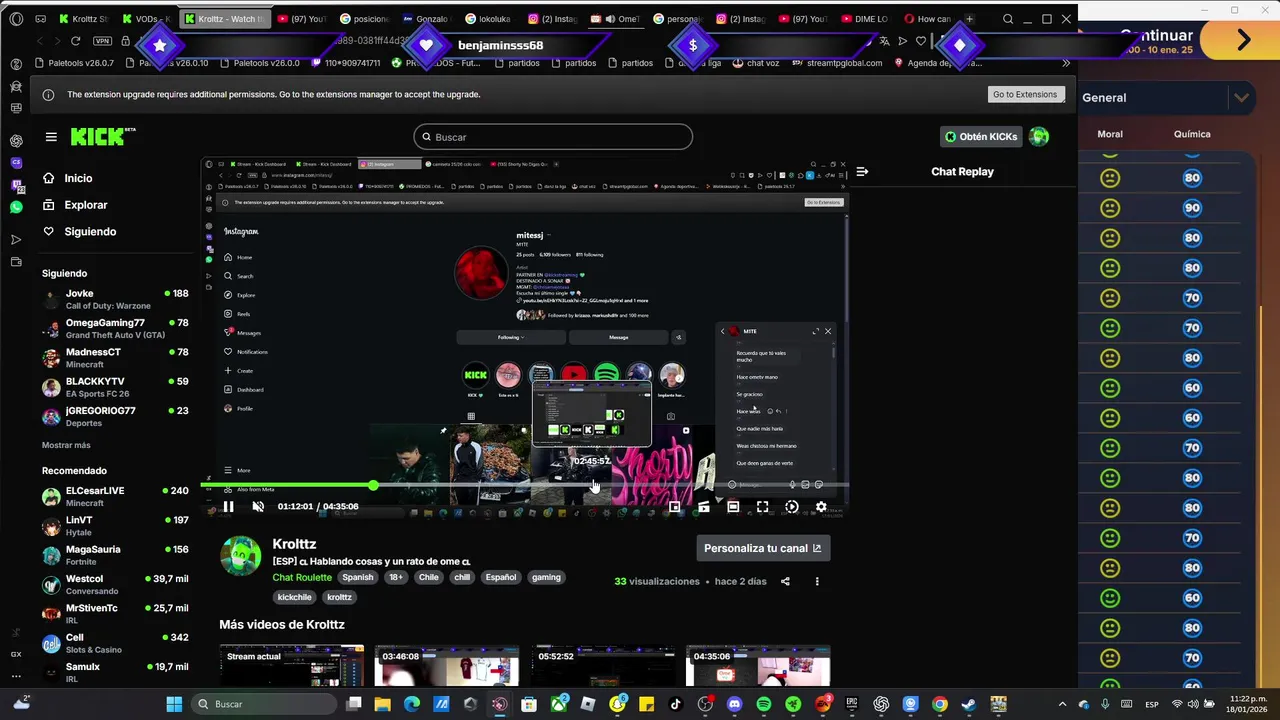Open the browser tab search icon
Screen dimensions: 1280x720
coord(1007,19)
